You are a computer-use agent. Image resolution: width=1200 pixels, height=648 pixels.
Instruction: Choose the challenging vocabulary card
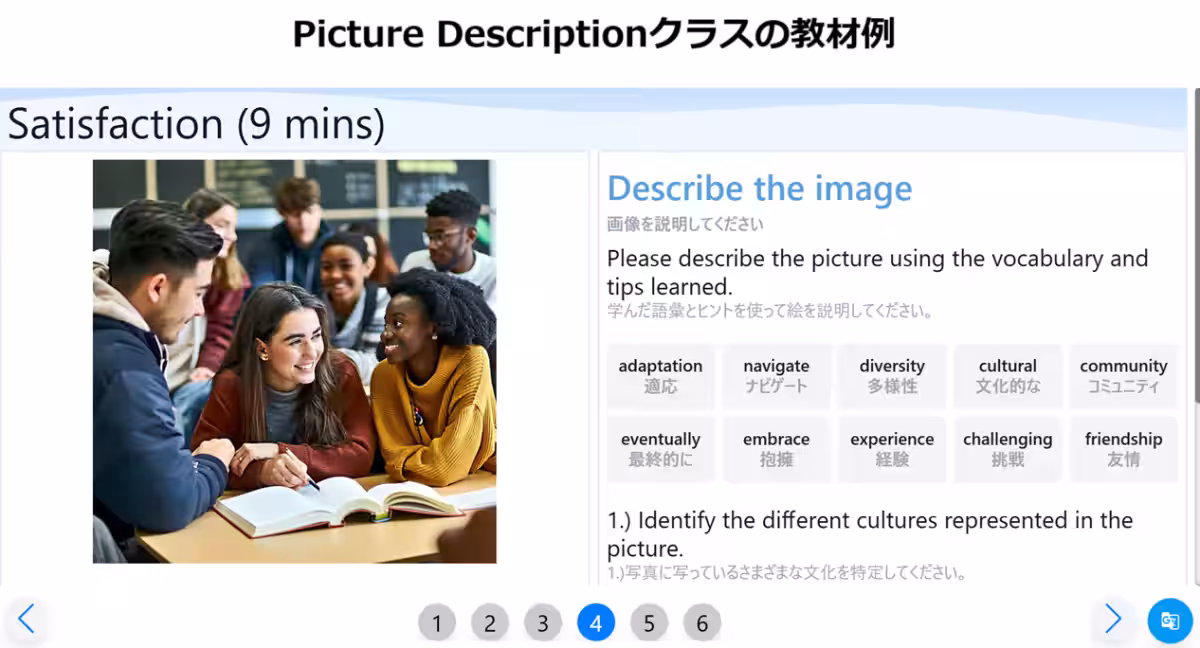(x=1008, y=448)
